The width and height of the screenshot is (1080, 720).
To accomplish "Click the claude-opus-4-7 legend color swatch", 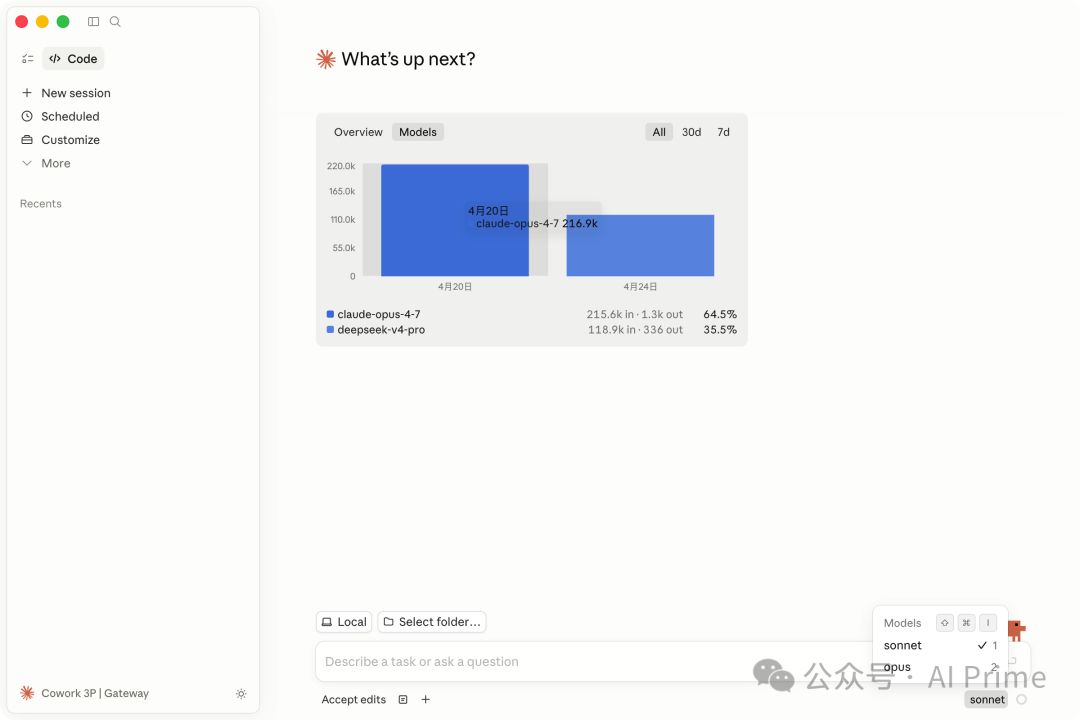I will (x=330, y=314).
